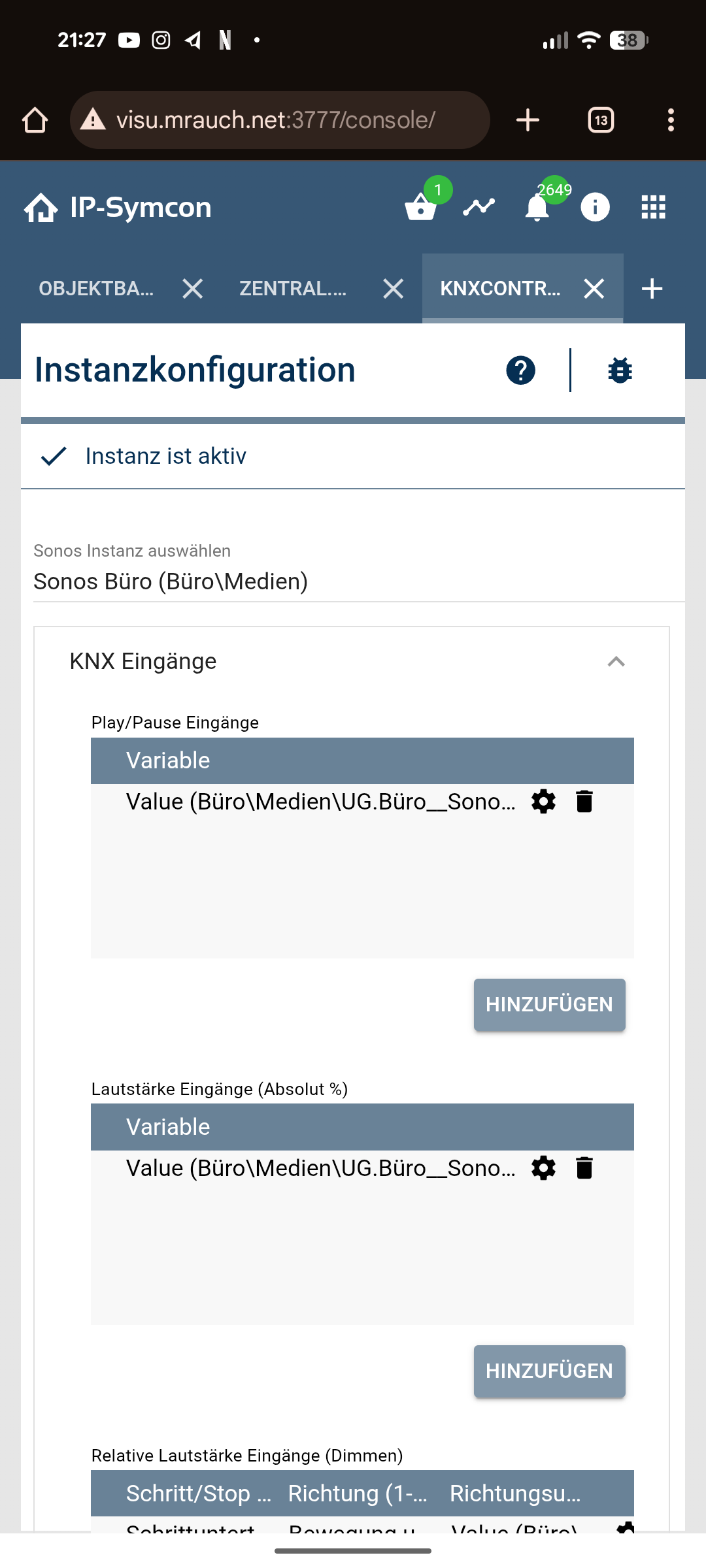Close the KNXCONTR… tab
The image size is (706, 1568).
[x=594, y=288]
